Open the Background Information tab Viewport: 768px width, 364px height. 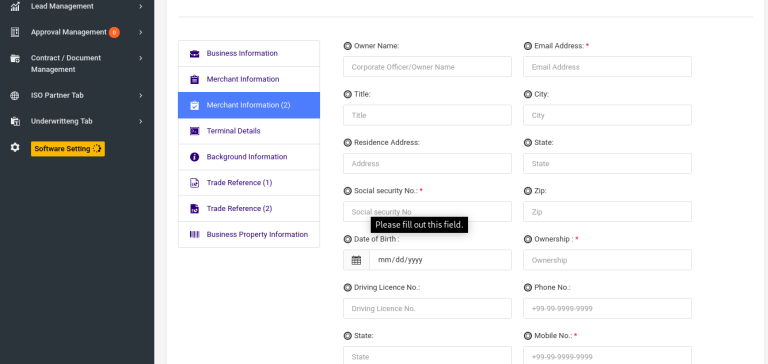tap(249, 157)
